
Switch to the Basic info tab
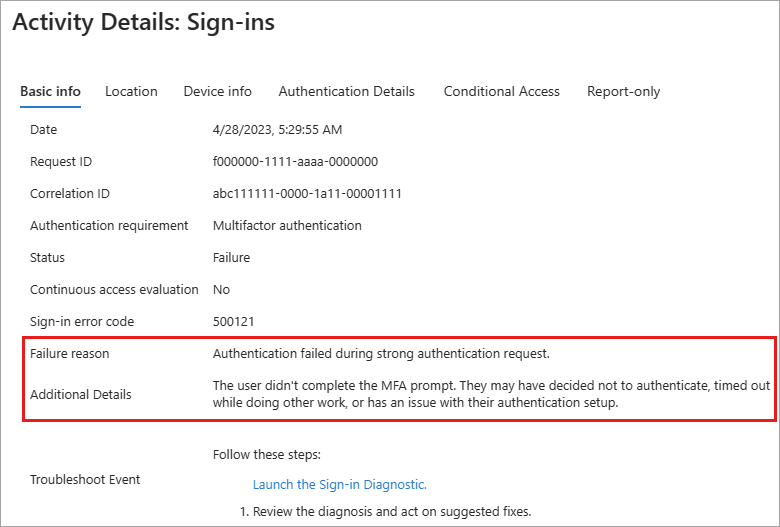[50, 92]
